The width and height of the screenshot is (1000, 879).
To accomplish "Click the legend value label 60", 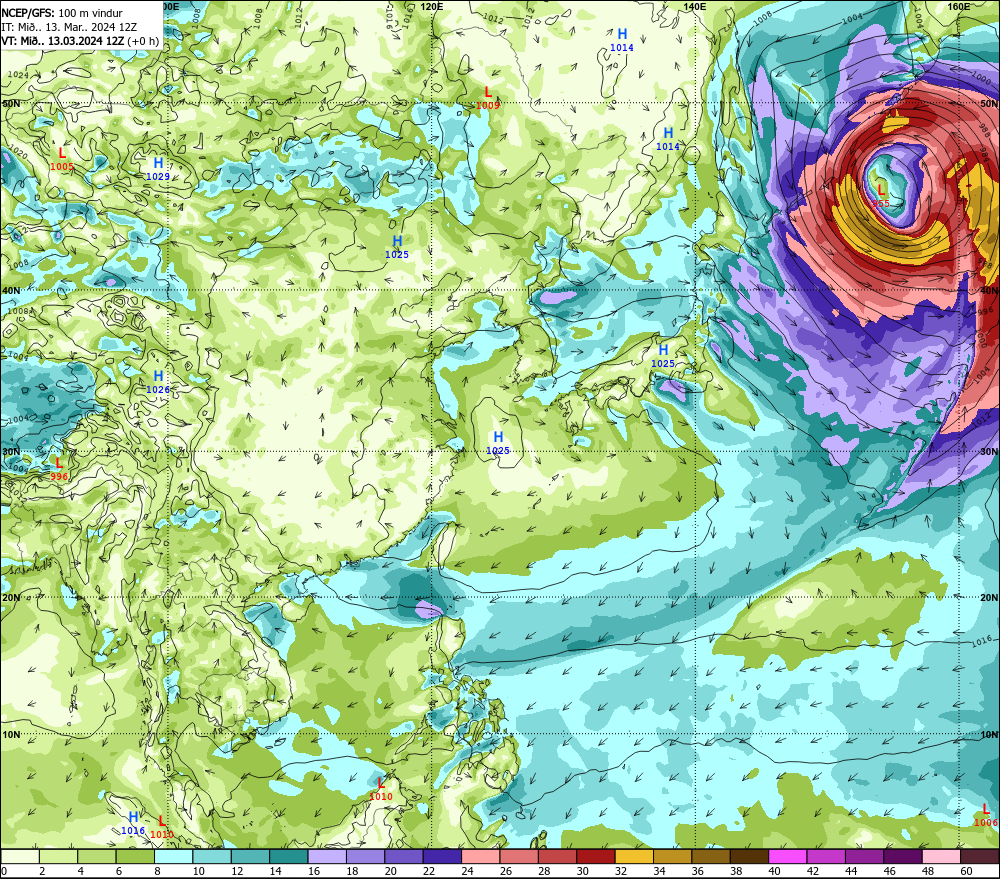I will (x=966, y=871).
